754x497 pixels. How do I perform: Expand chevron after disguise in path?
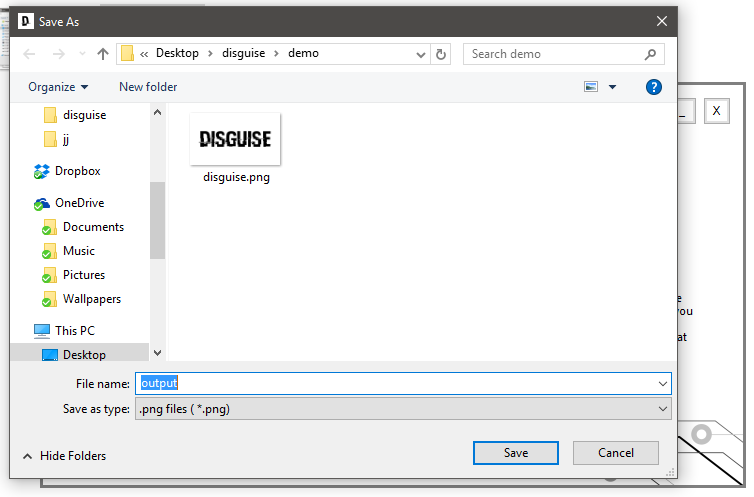click(x=276, y=53)
